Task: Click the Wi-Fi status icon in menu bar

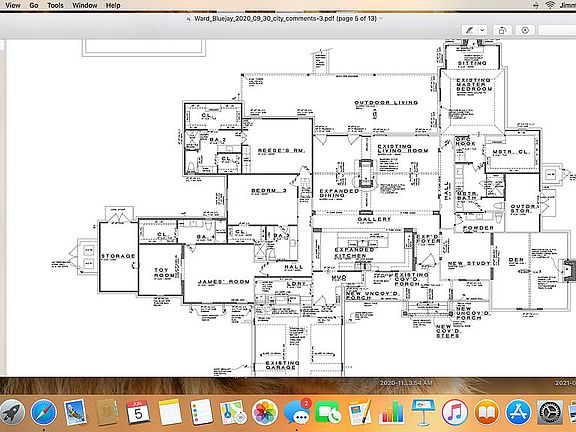Action: [x=550, y=5]
